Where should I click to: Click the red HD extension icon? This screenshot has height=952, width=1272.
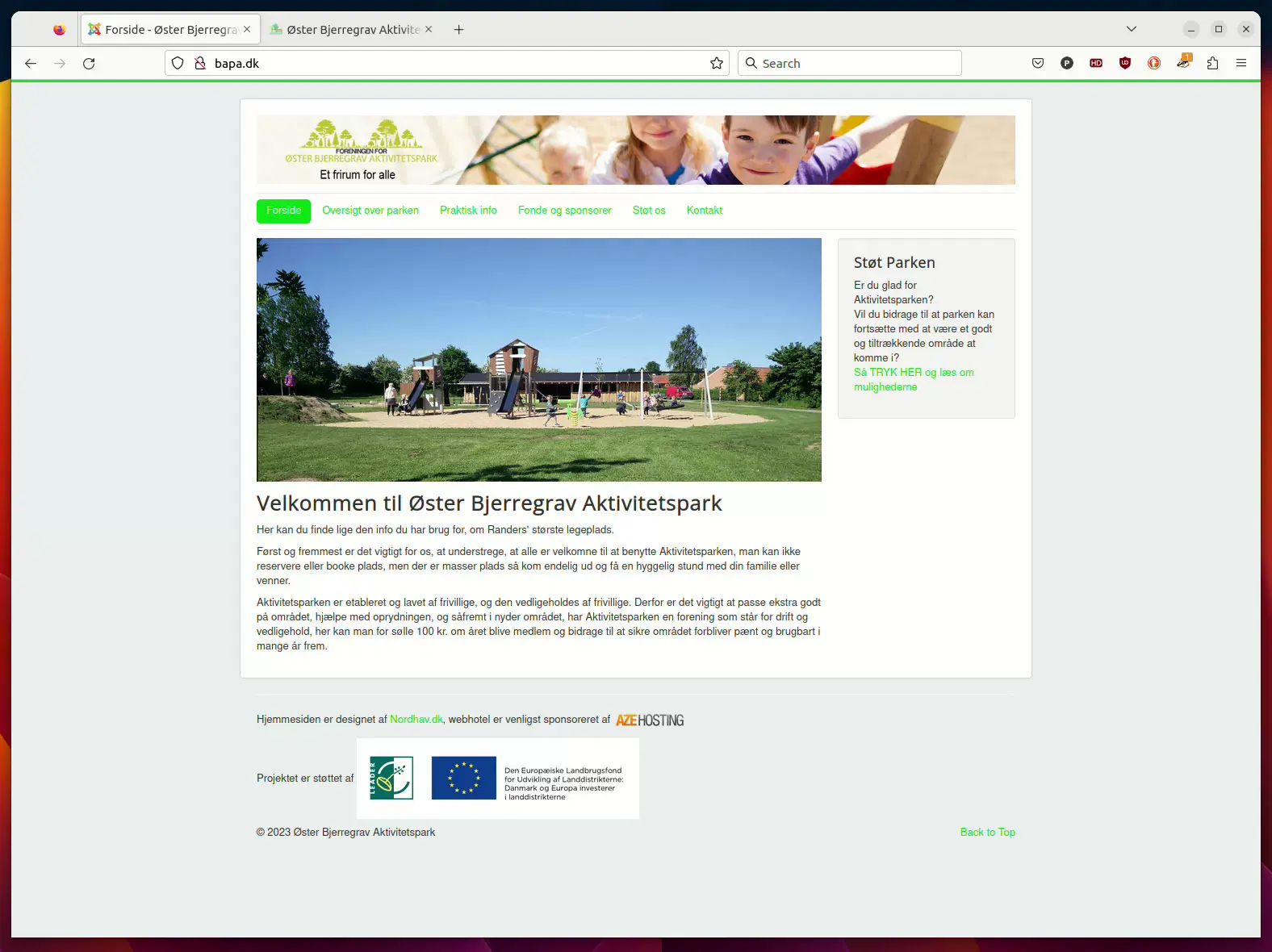(1096, 63)
